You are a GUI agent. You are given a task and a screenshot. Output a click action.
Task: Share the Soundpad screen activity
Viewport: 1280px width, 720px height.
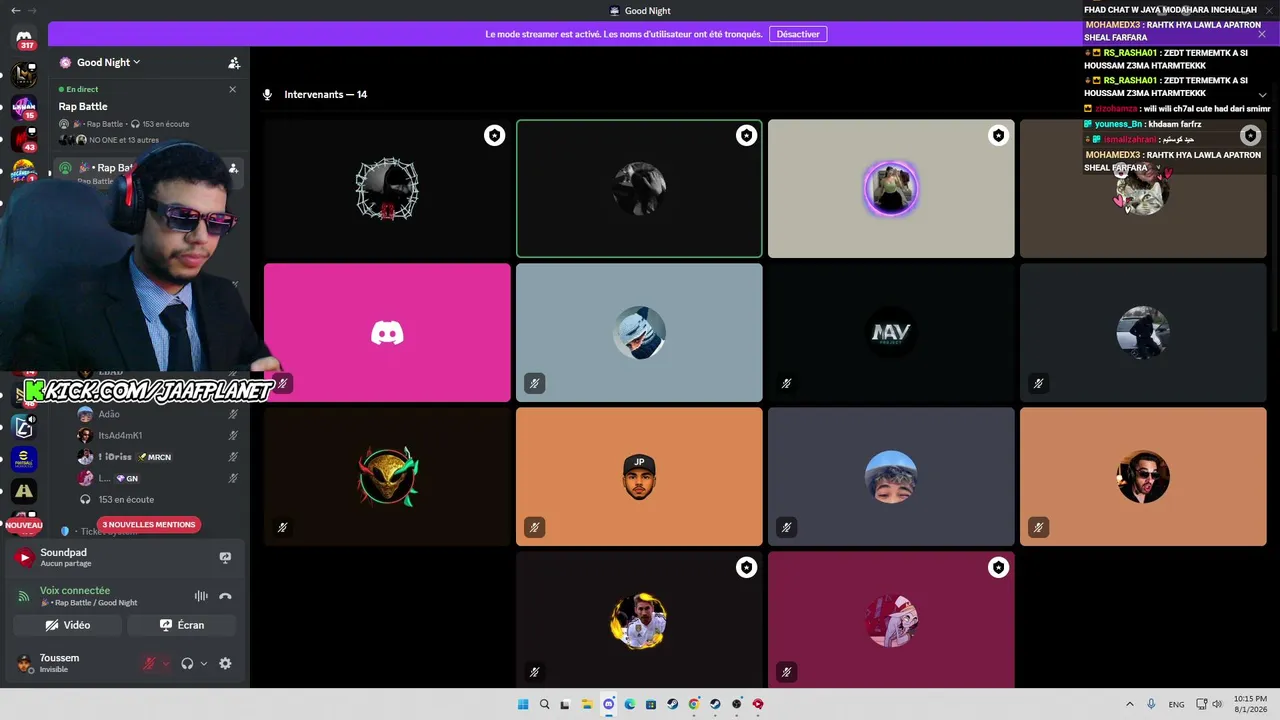pos(225,558)
